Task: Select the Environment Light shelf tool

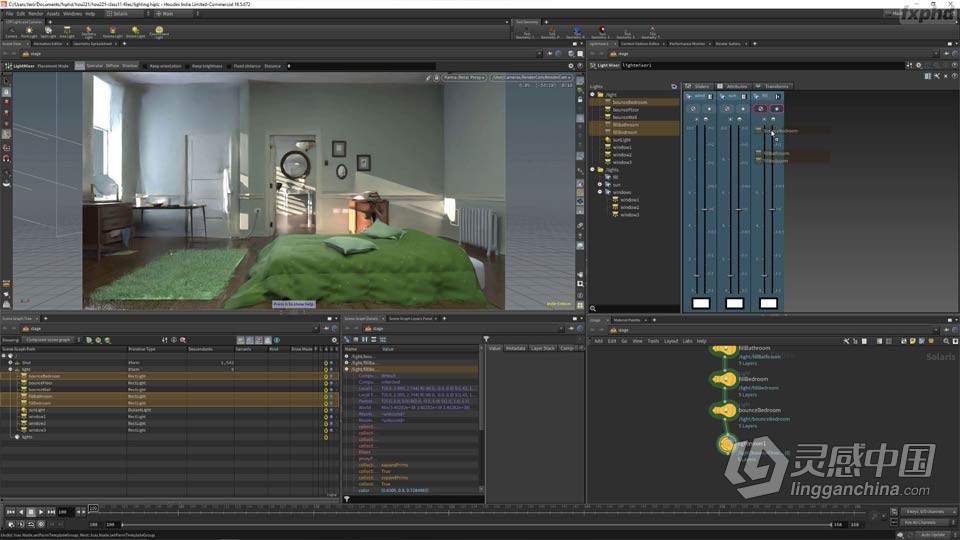Action: pyautogui.click(x=159, y=32)
